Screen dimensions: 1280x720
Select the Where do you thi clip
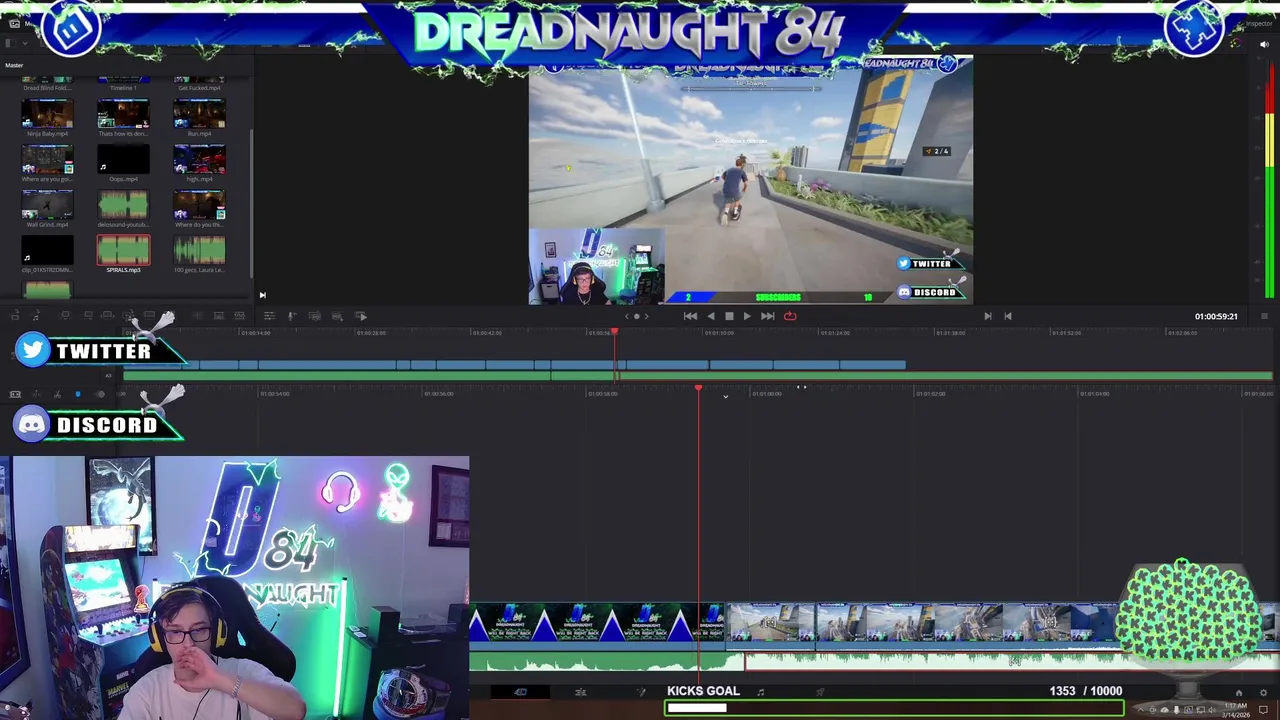point(199,204)
